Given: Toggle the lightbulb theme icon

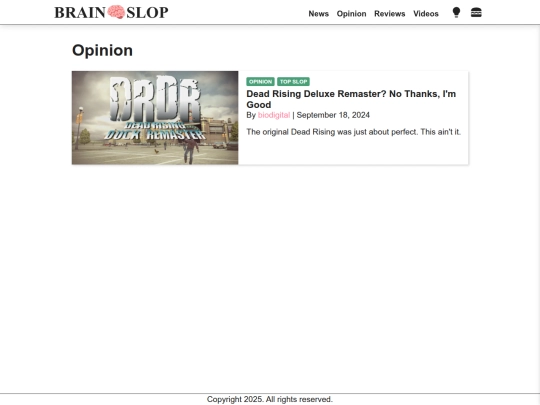Looking at the screenshot, I should pos(456,13).
